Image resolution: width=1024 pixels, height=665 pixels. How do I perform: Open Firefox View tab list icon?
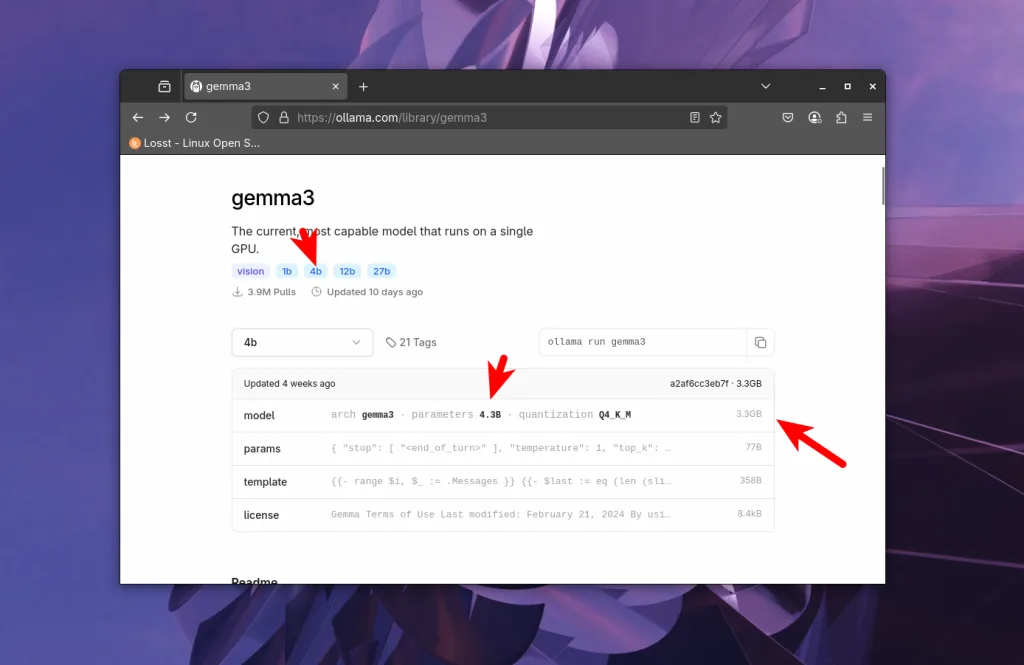[164, 86]
